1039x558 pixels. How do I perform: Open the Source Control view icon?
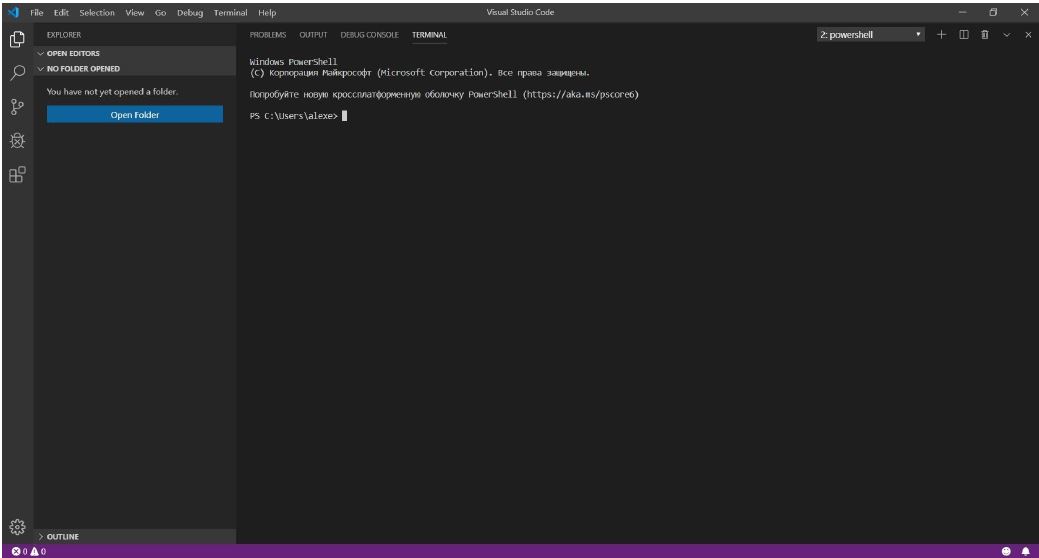[x=17, y=107]
